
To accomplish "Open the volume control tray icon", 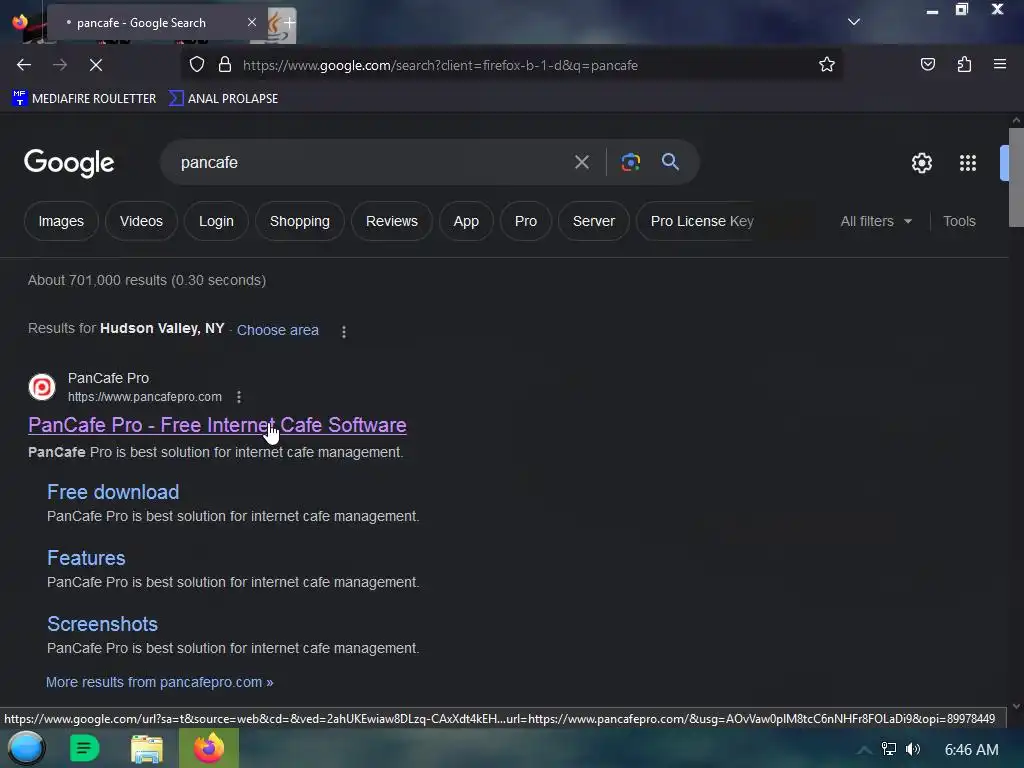I will tap(913, 749).
